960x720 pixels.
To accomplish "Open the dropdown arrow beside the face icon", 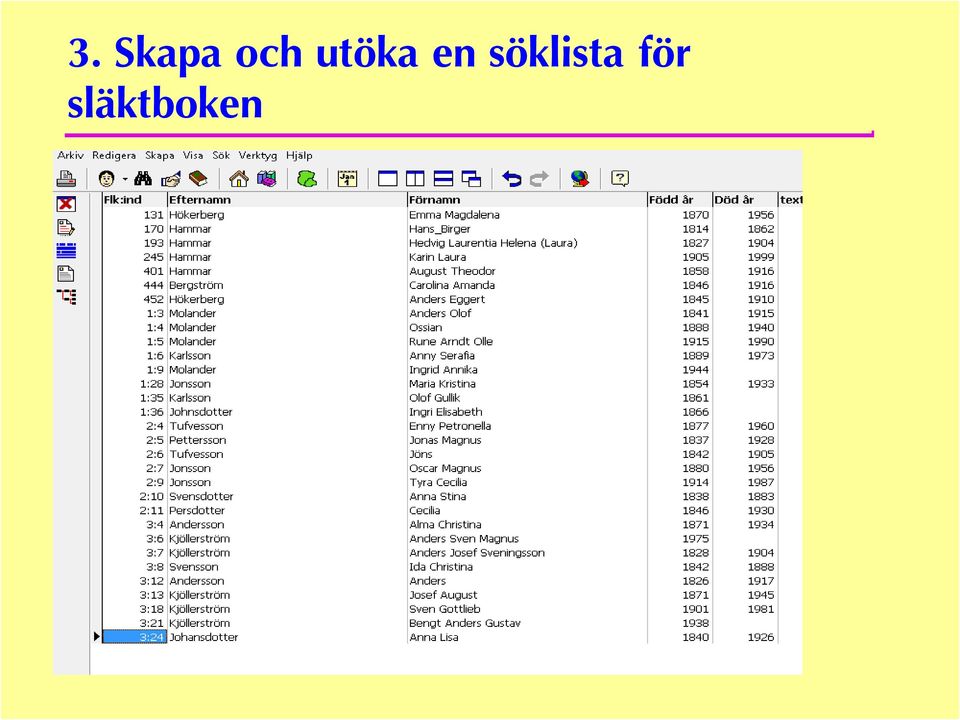I will point(125,179).
